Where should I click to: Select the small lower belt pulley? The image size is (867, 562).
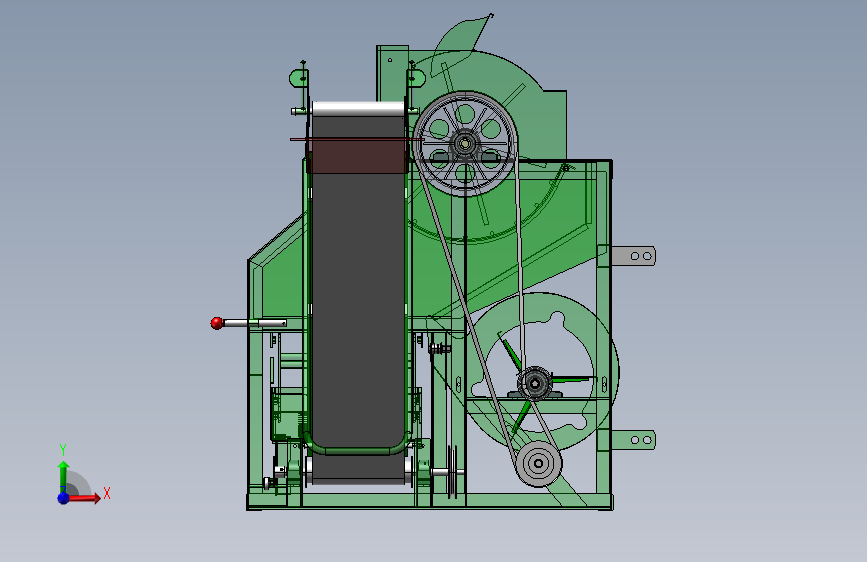pos(539,464)
